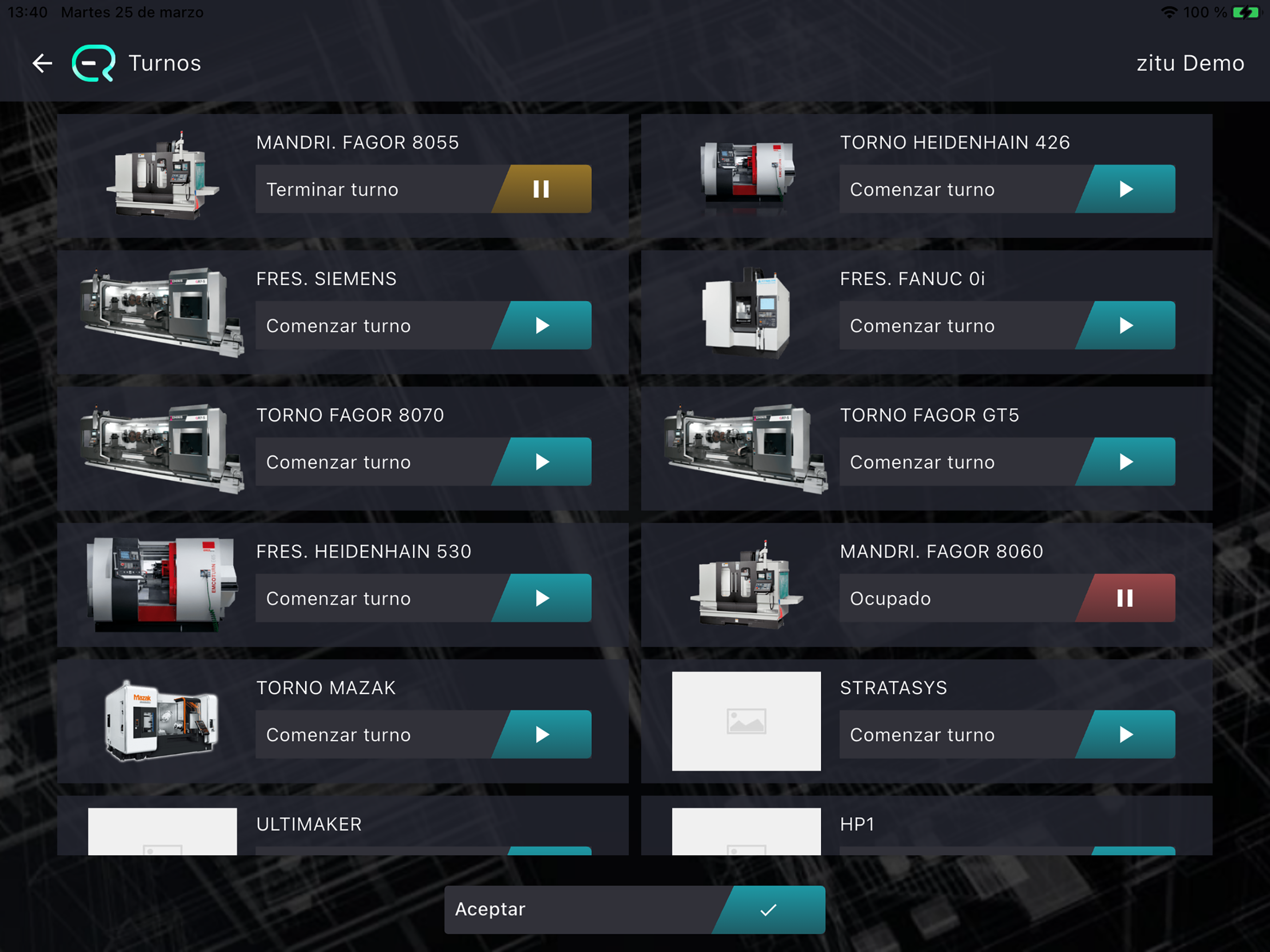The width and height of the screenshot is (1270, 952).
Task: Click the Aceptar button label
Action: [x=490, y=910]
